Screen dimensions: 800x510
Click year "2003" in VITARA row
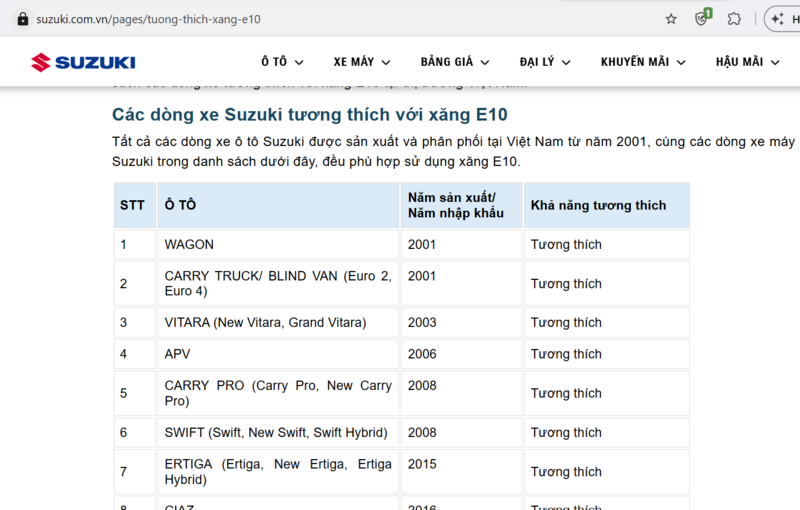pyautogui.click(x=422, y=323)
